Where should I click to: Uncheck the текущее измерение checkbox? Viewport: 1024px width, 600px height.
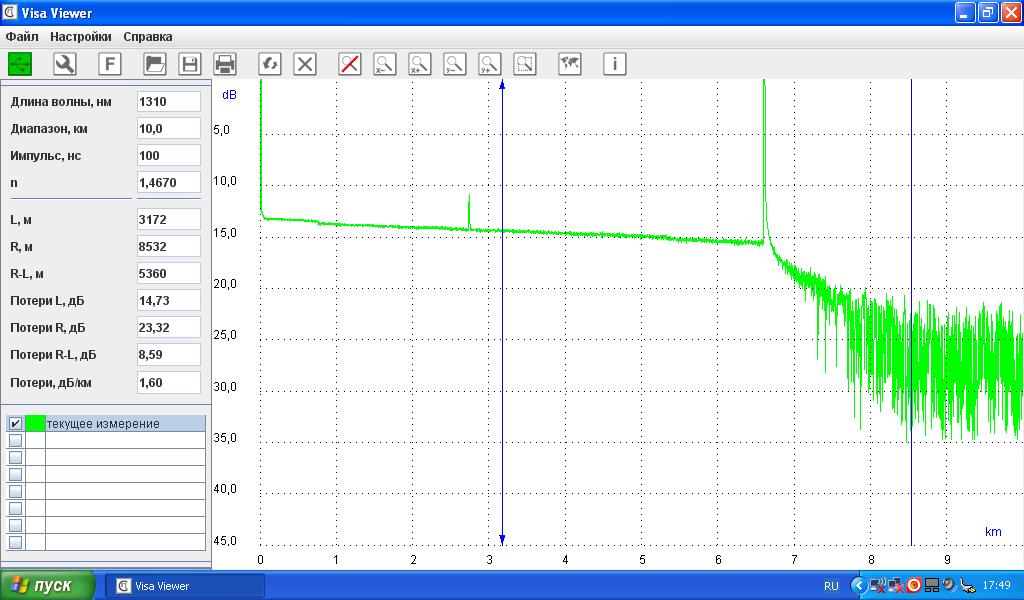click(15, 424)
